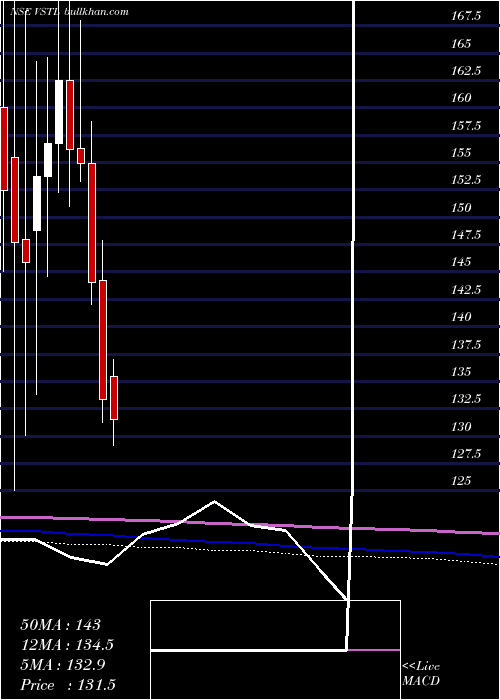Click the 127.5 price axis label
Viewport: 500px width, 700px height.
[466, 454]
